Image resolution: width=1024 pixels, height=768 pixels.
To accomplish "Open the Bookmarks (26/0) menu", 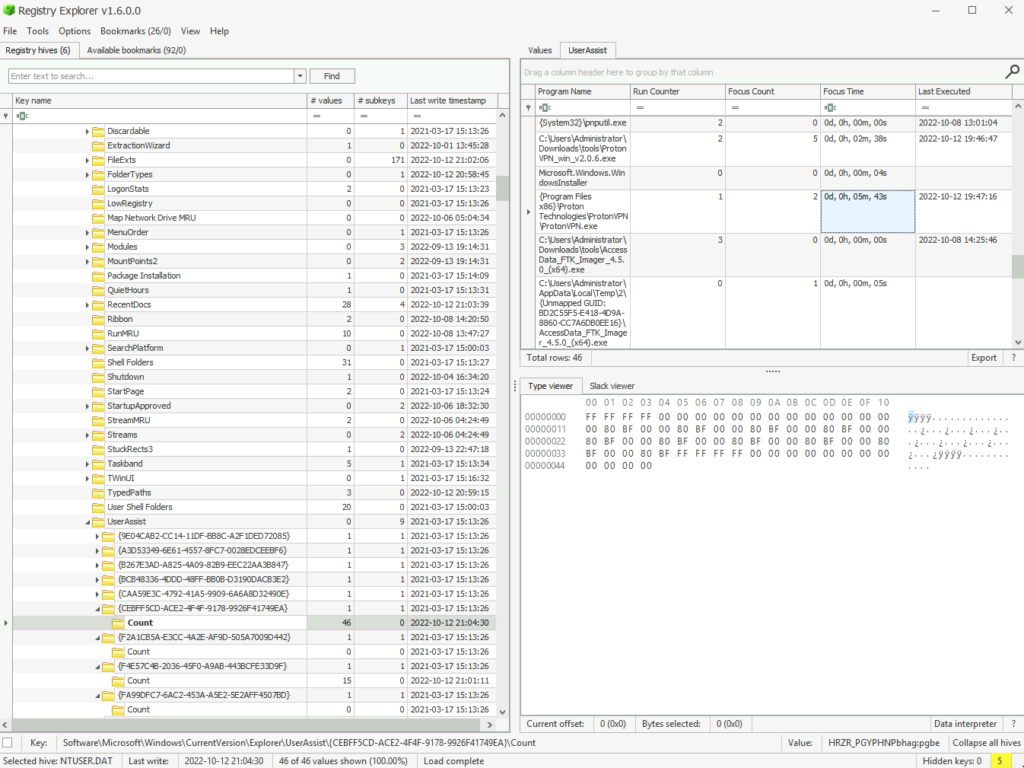I will coord(135,31).
